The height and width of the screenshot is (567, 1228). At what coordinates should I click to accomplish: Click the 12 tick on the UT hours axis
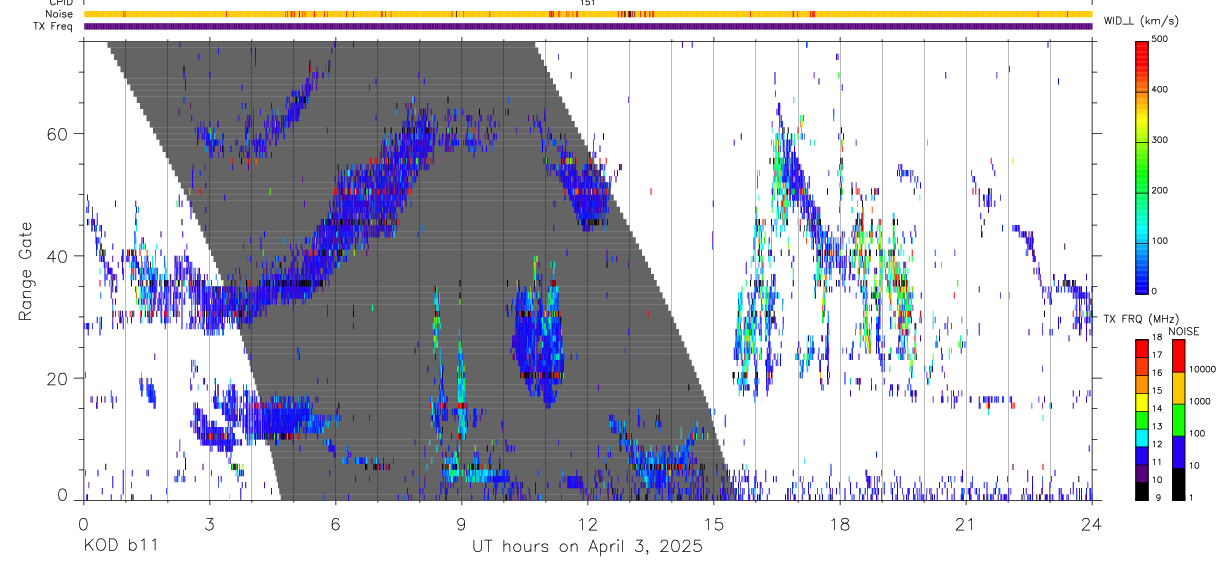coord(588,524)
